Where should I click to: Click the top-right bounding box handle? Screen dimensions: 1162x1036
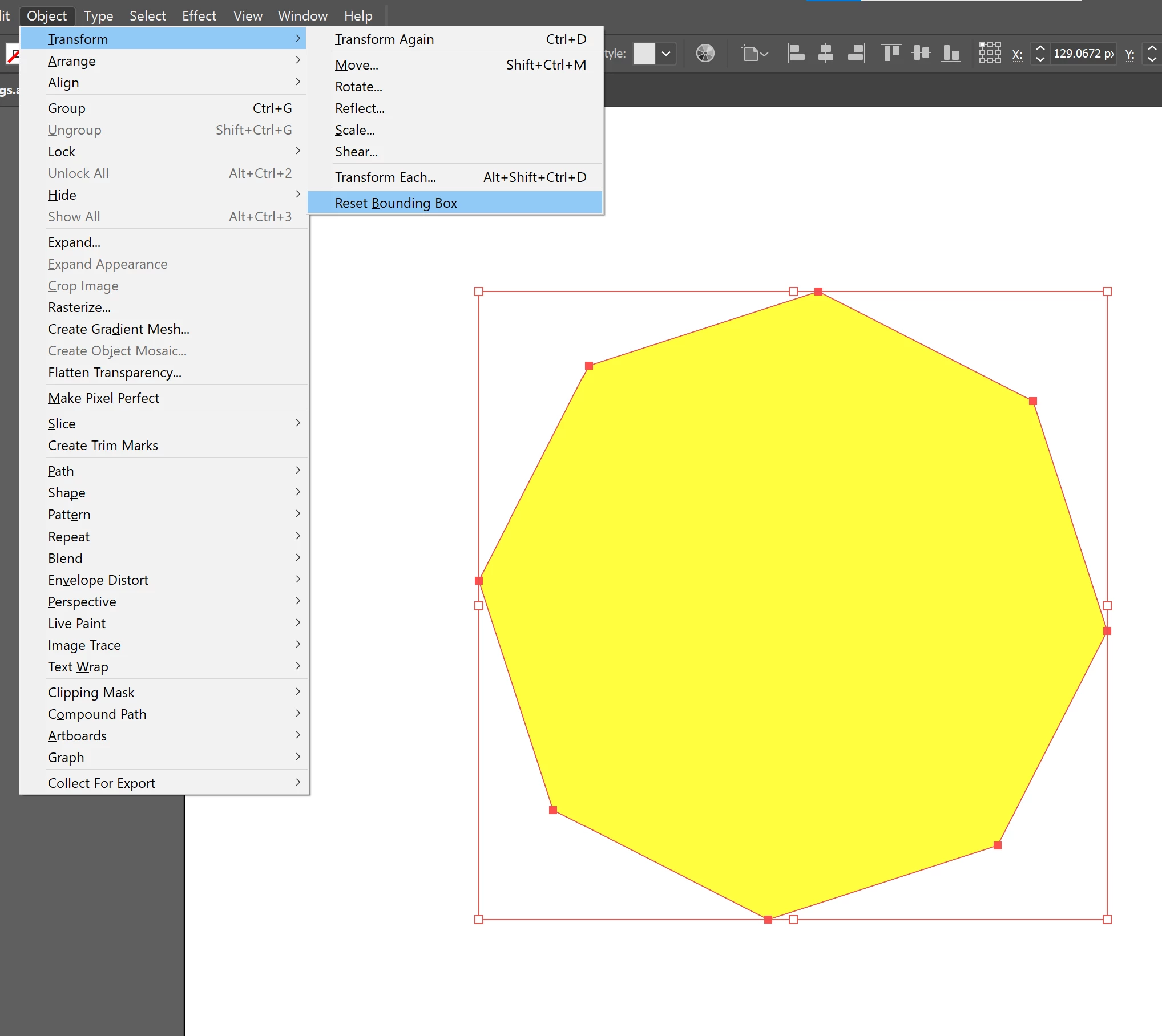[x=1107, y=292]
